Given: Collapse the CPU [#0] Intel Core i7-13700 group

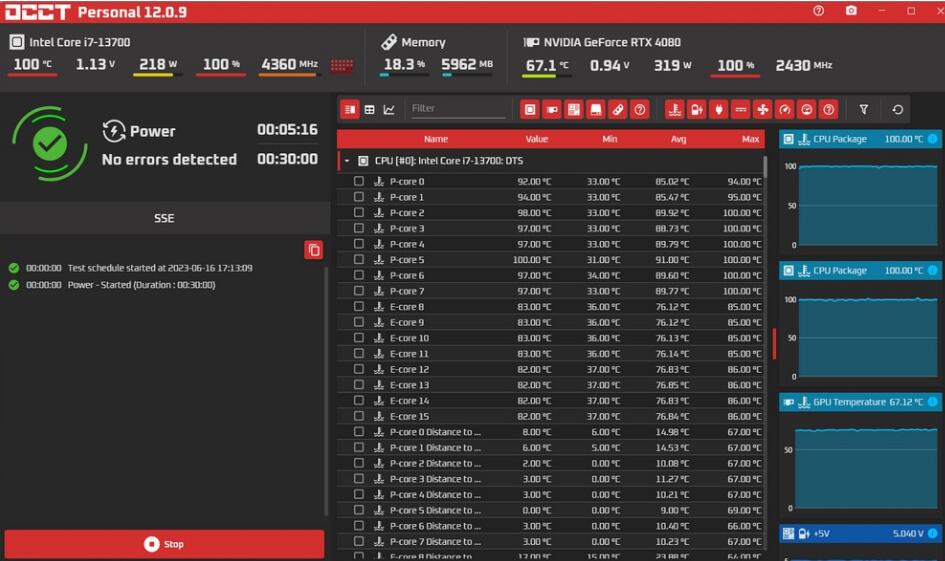Looking at the screenshot, I should point(346,160).
